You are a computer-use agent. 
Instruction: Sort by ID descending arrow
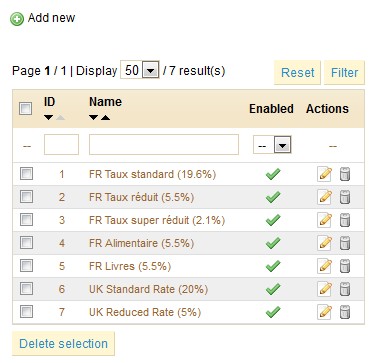[x=49, y=118]
